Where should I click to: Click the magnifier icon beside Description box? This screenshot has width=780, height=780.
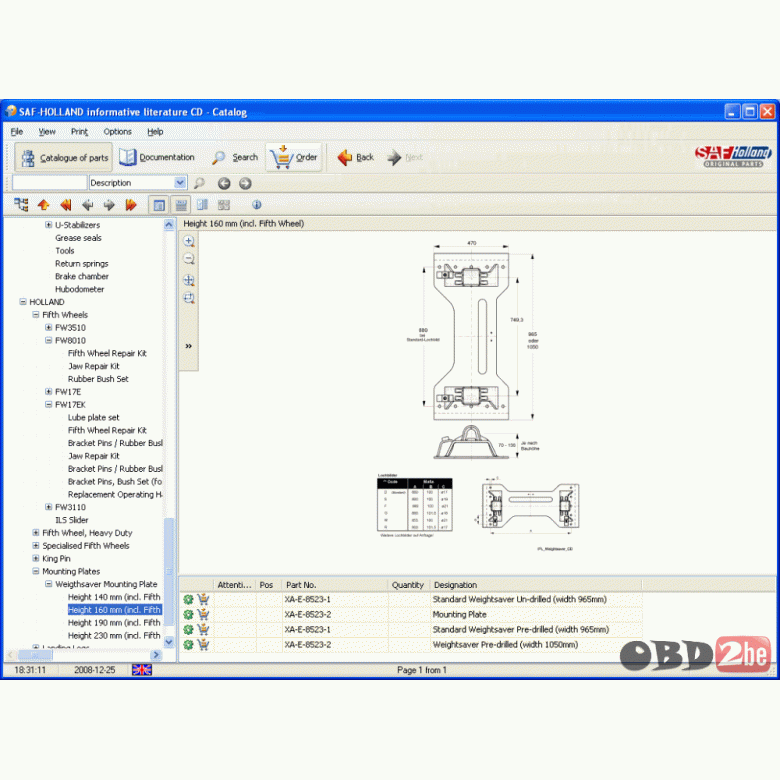tap(199, 183)
